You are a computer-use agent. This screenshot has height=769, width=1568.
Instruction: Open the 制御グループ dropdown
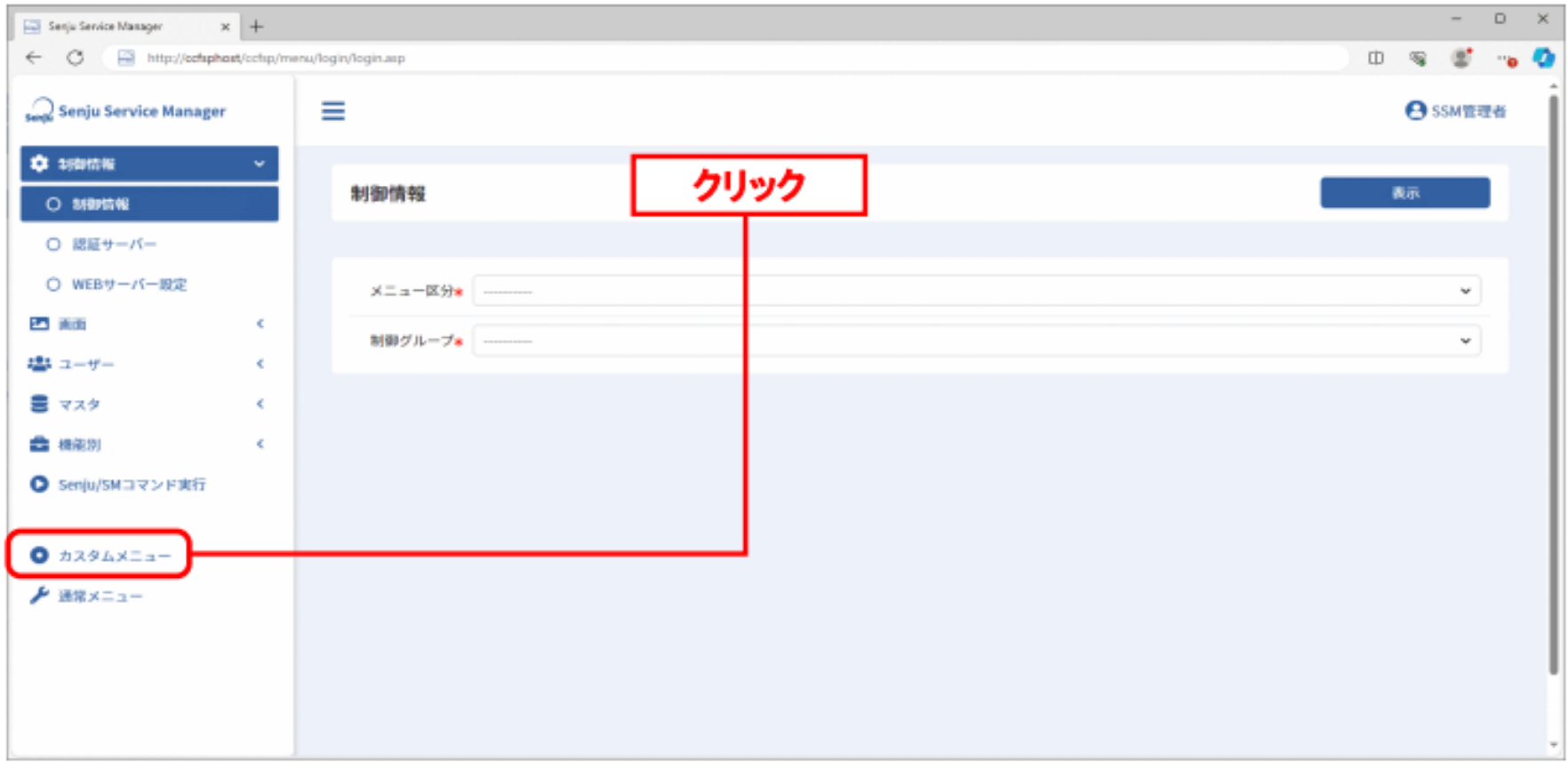tap(977, 340)
